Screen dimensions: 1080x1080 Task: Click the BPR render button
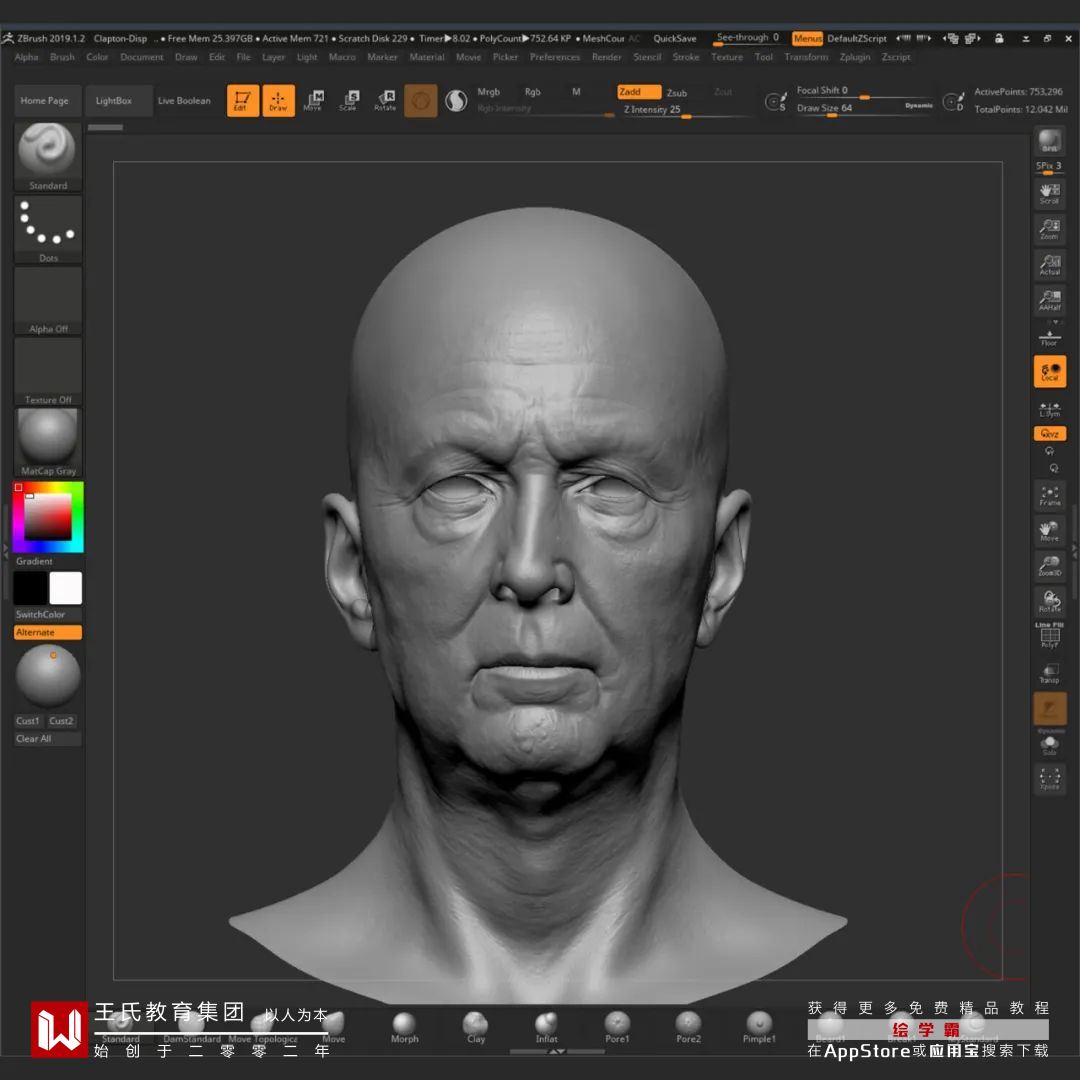coord(1050,142)
